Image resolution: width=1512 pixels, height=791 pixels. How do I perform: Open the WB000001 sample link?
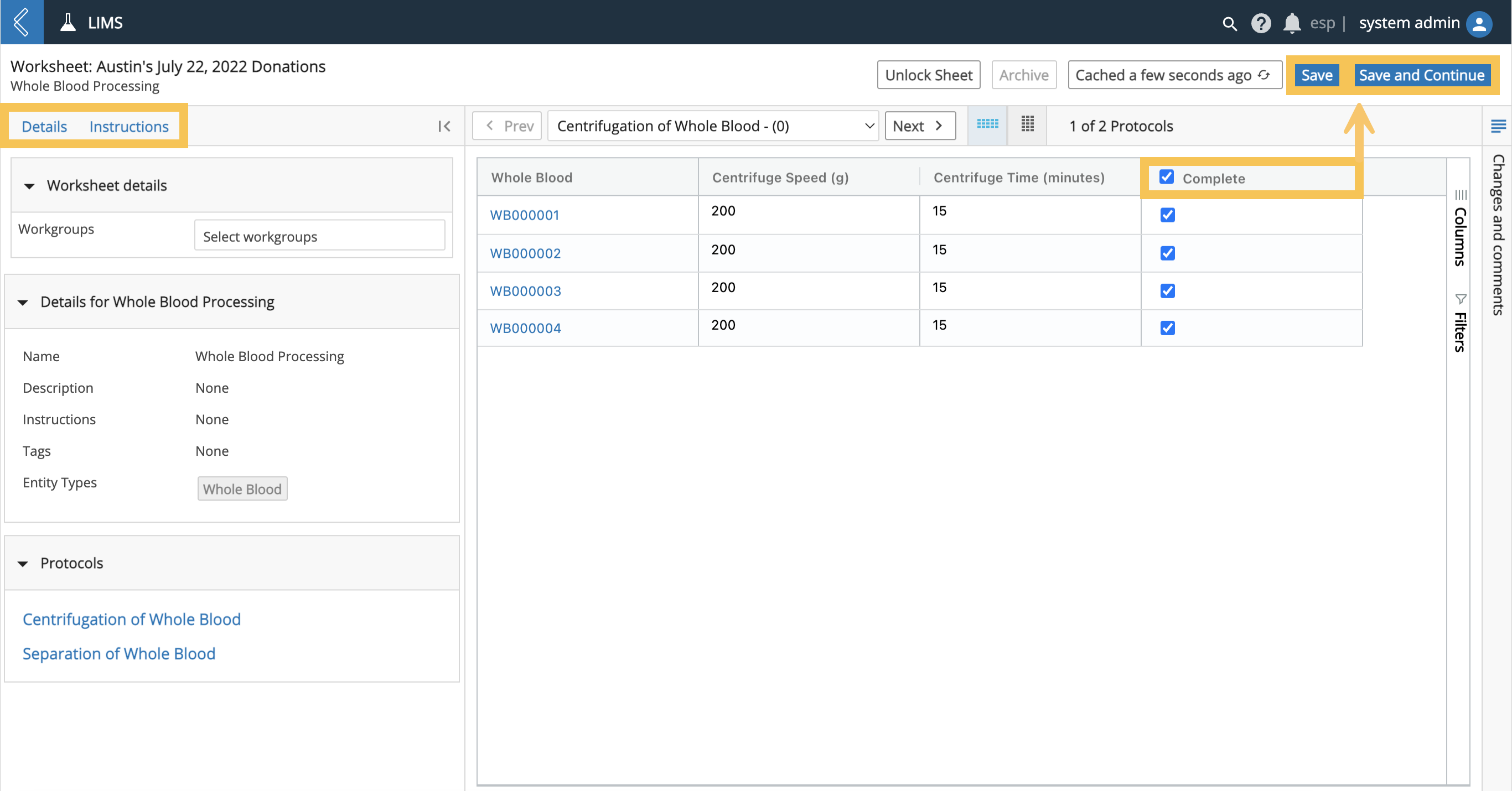[x=524, y=215]
